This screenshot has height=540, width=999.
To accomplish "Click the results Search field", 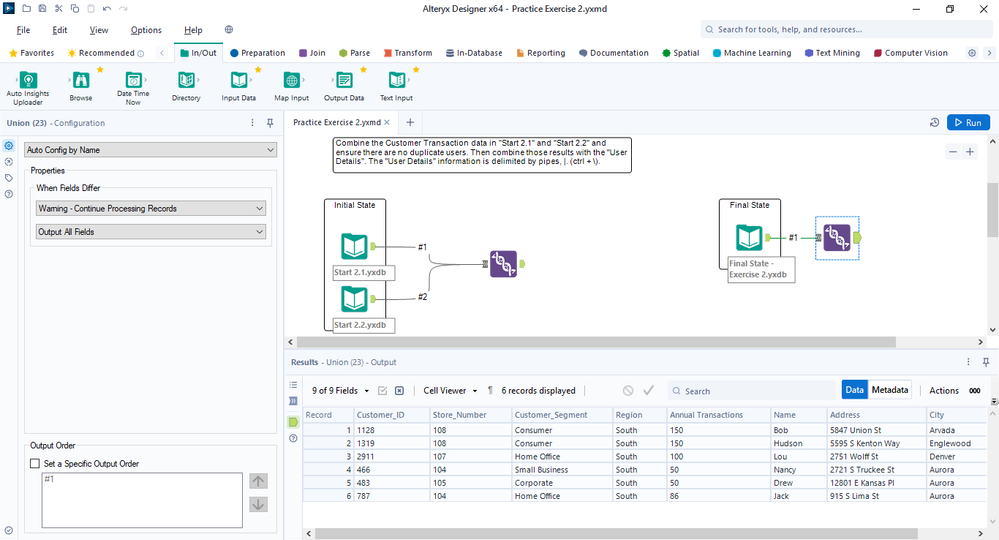I will (x=750, y=391).
